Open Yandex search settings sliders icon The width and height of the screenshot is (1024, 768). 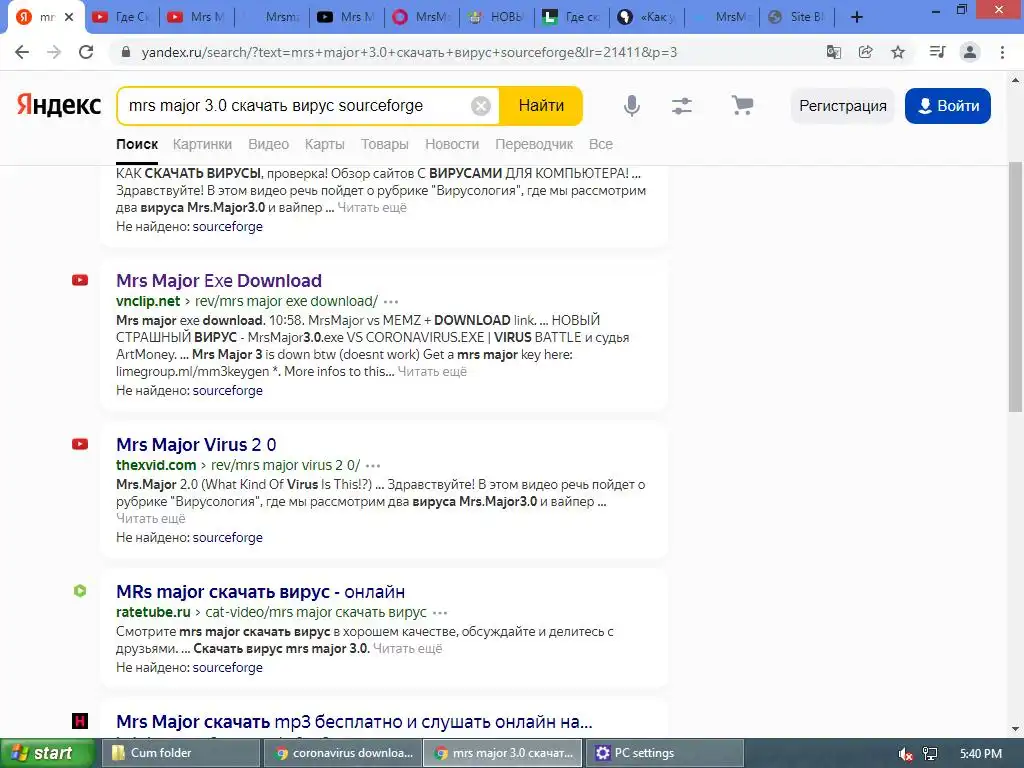[x=682, y=106]
